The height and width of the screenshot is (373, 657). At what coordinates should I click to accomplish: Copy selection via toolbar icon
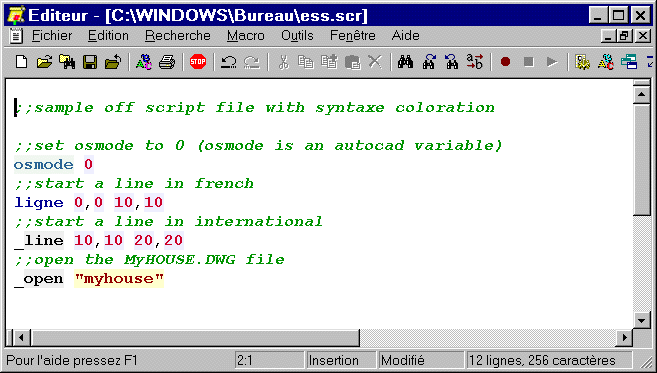306,62
